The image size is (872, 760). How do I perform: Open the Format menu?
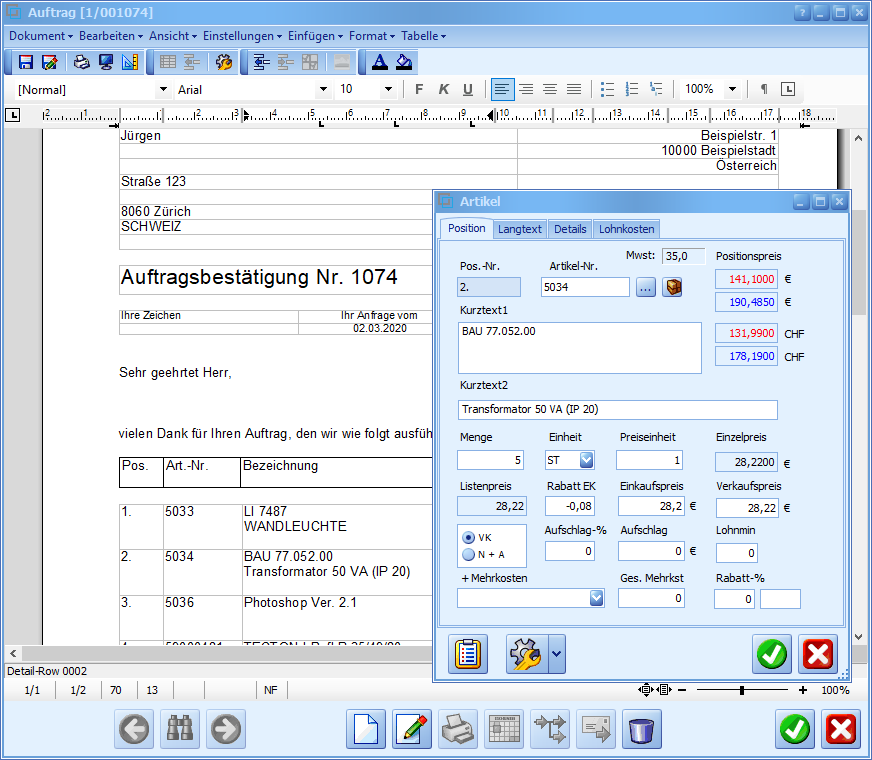tap(371, 36)
